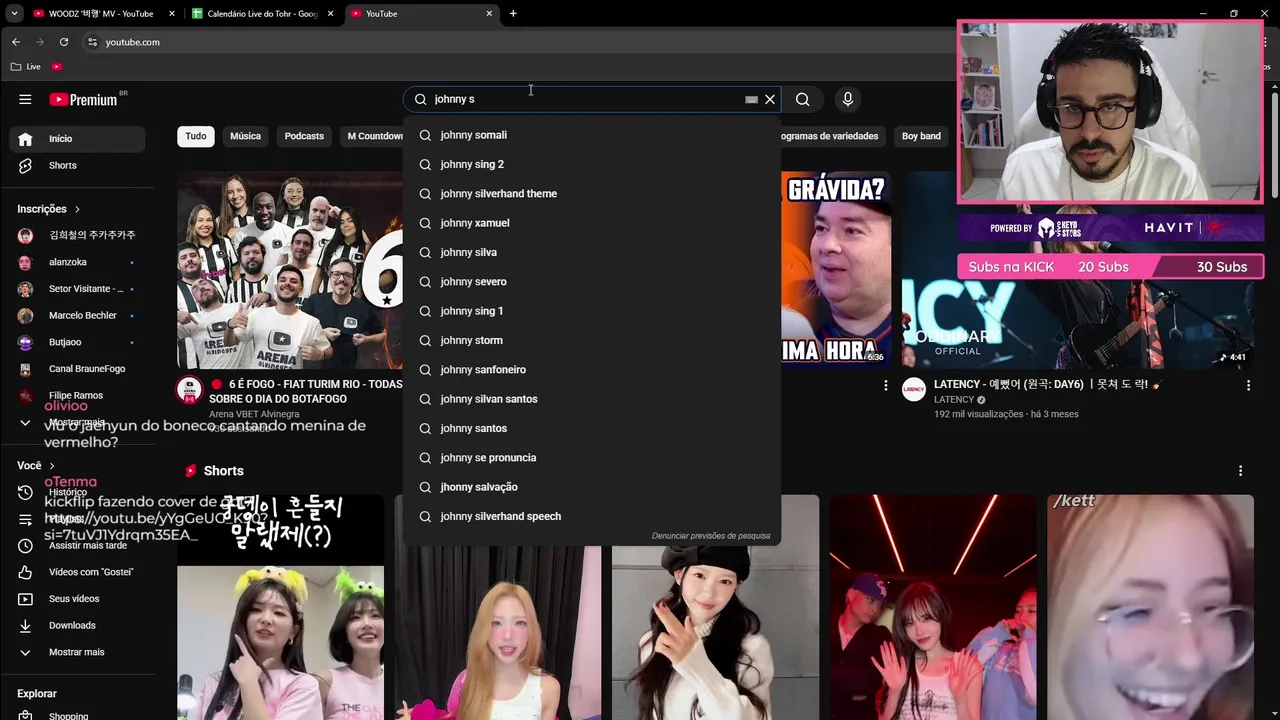Open Downloads in sidebar
1280x720 pixels.
point(77,625)
